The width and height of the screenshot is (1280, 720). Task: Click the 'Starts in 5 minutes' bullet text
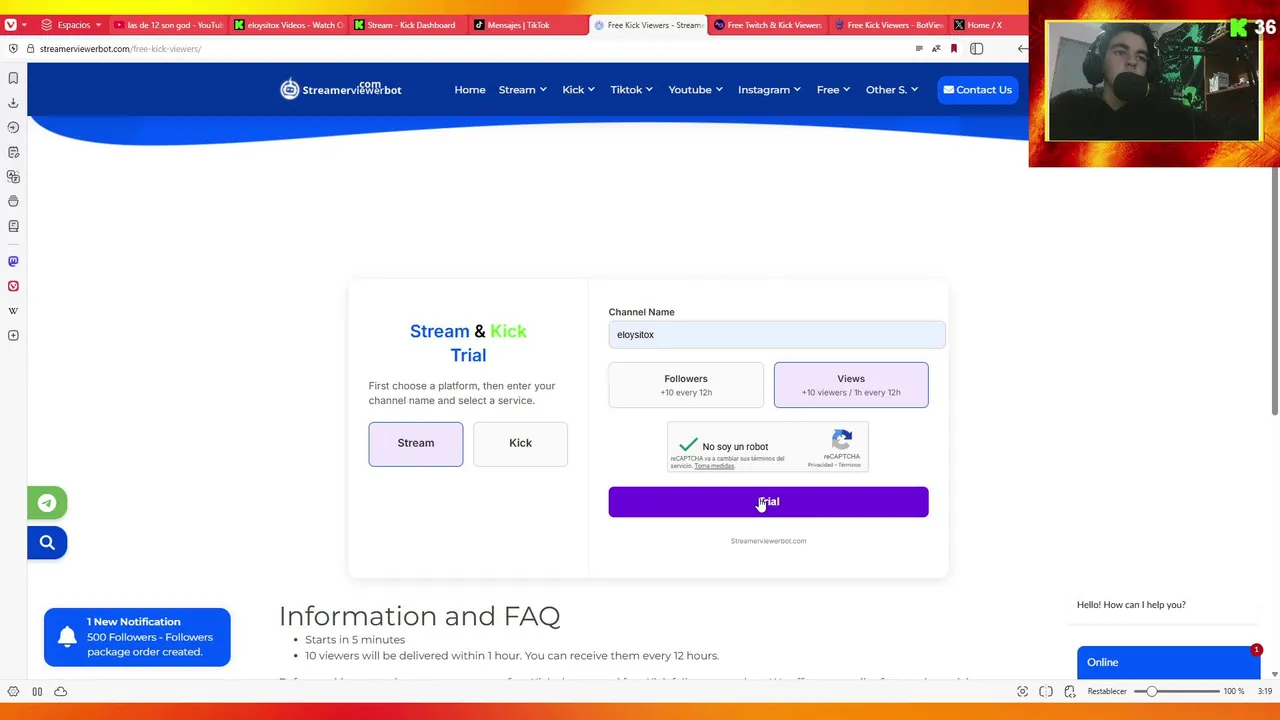pos(355,640)
